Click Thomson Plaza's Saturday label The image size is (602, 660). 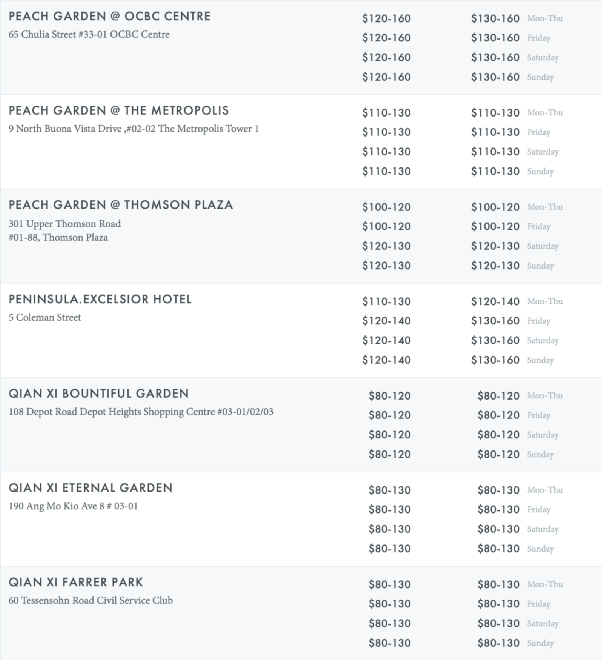pyautogui.click(x=542, y=247)
